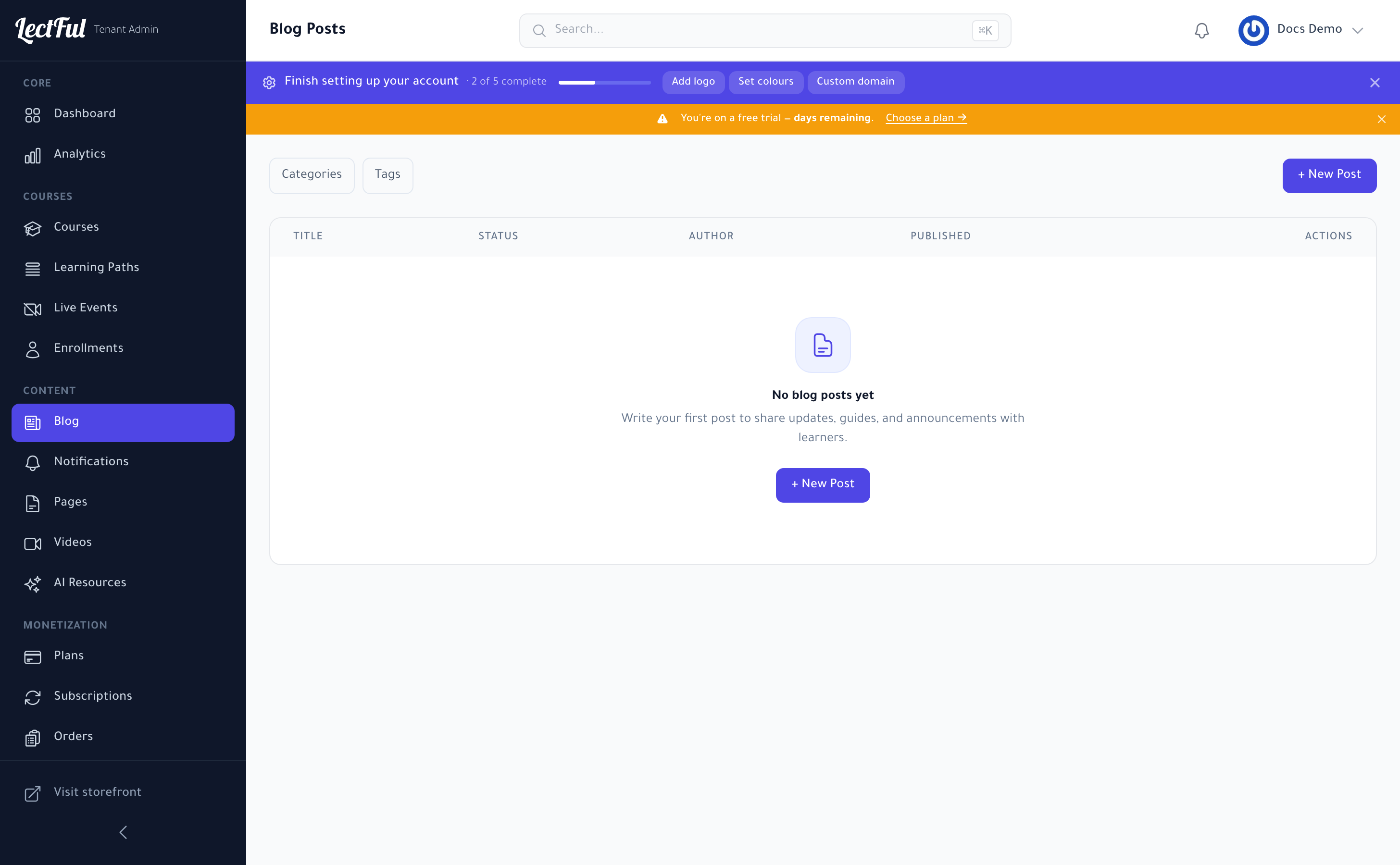This screenshot has width=1400, height=865.
Task: Dismiss the free trial banner
Action: (x=1381, y=119)
